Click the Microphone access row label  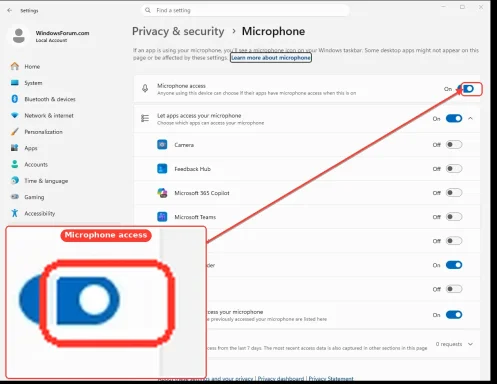(x=181, y=86)
